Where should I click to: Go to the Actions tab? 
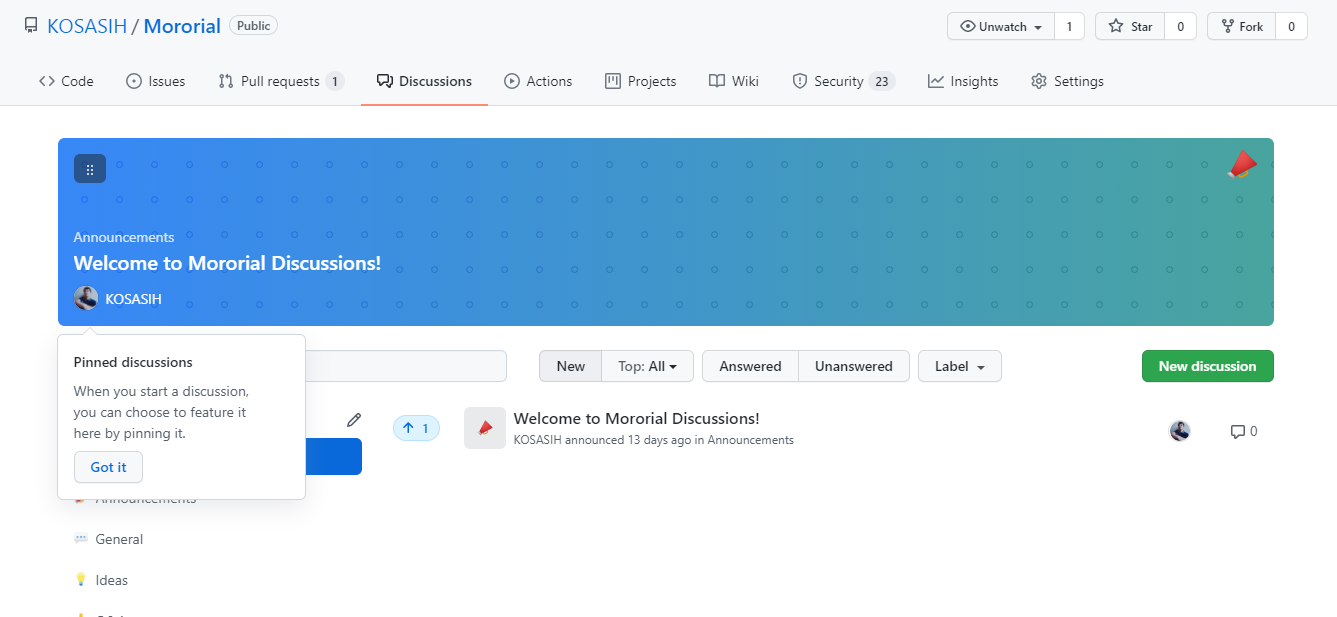[538, 81]
